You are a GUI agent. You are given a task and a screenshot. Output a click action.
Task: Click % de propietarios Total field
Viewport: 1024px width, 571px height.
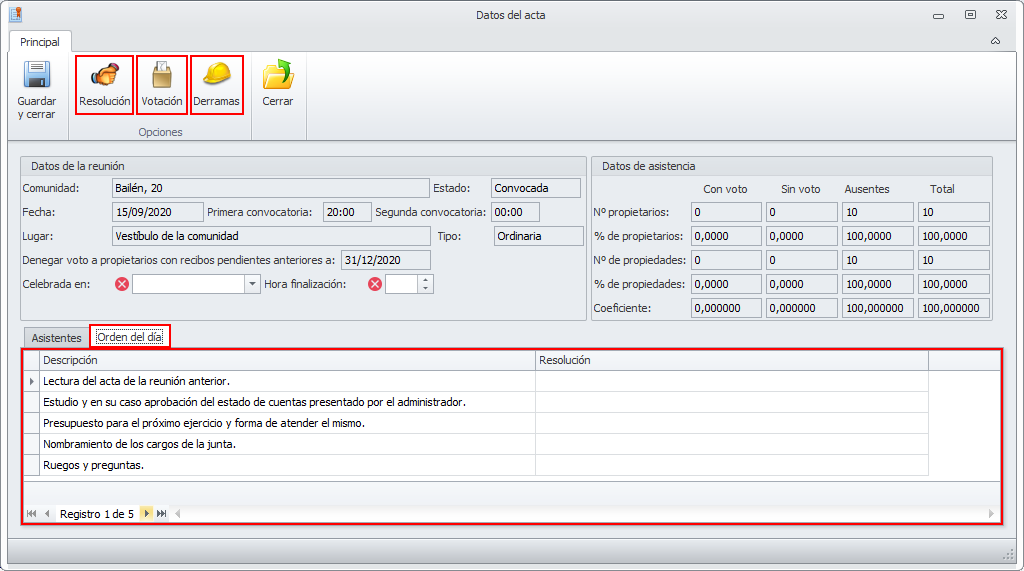(954, 236)
